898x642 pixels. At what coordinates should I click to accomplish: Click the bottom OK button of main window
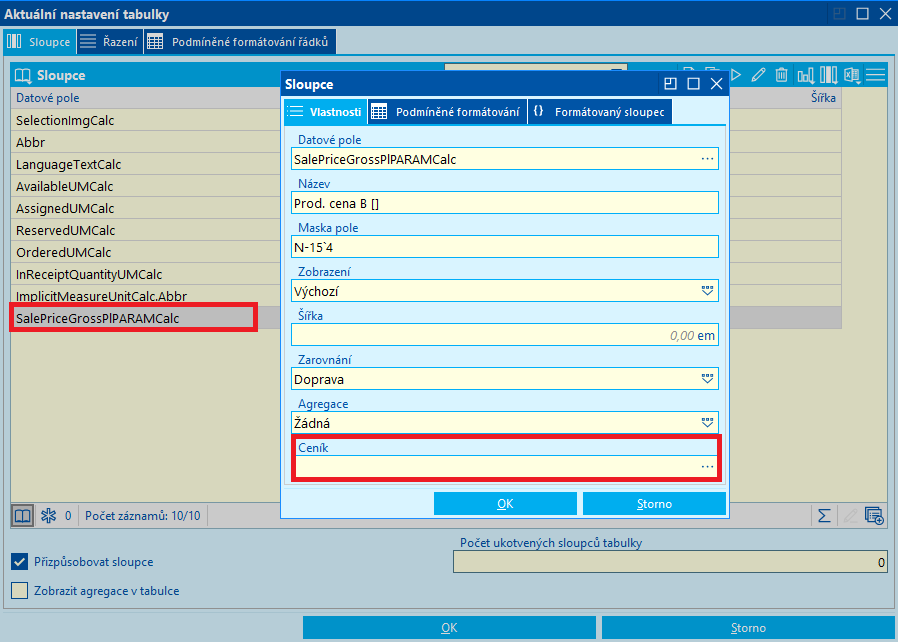(449, 628)
